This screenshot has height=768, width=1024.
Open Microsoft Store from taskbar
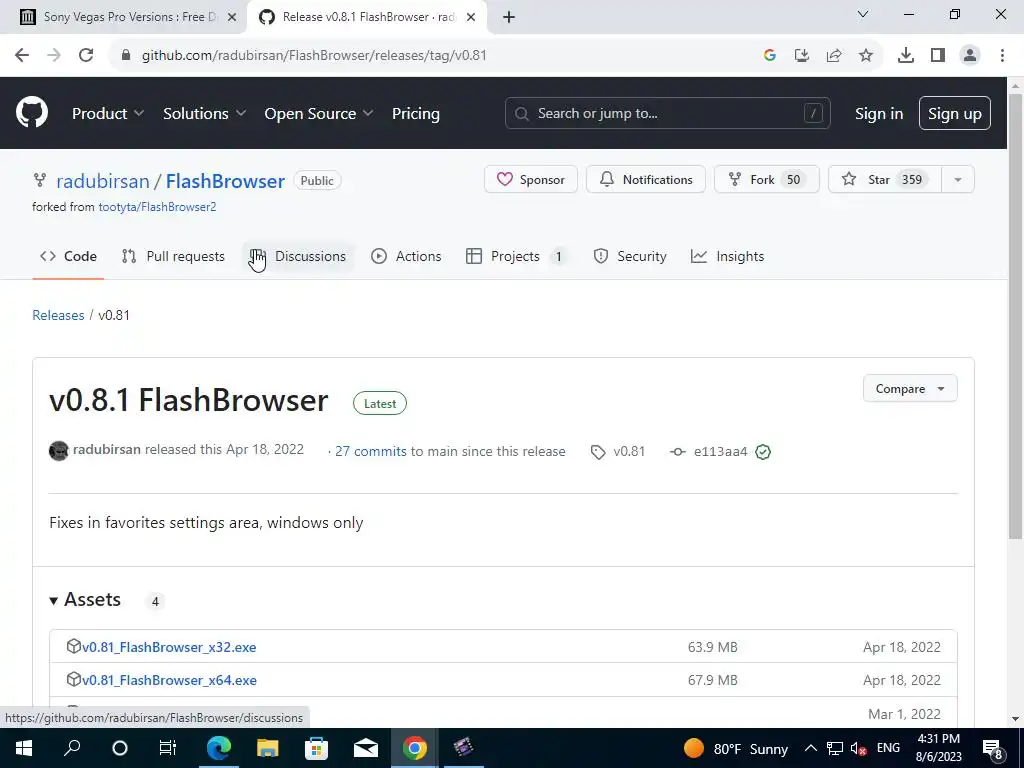[x=316, y=748]
